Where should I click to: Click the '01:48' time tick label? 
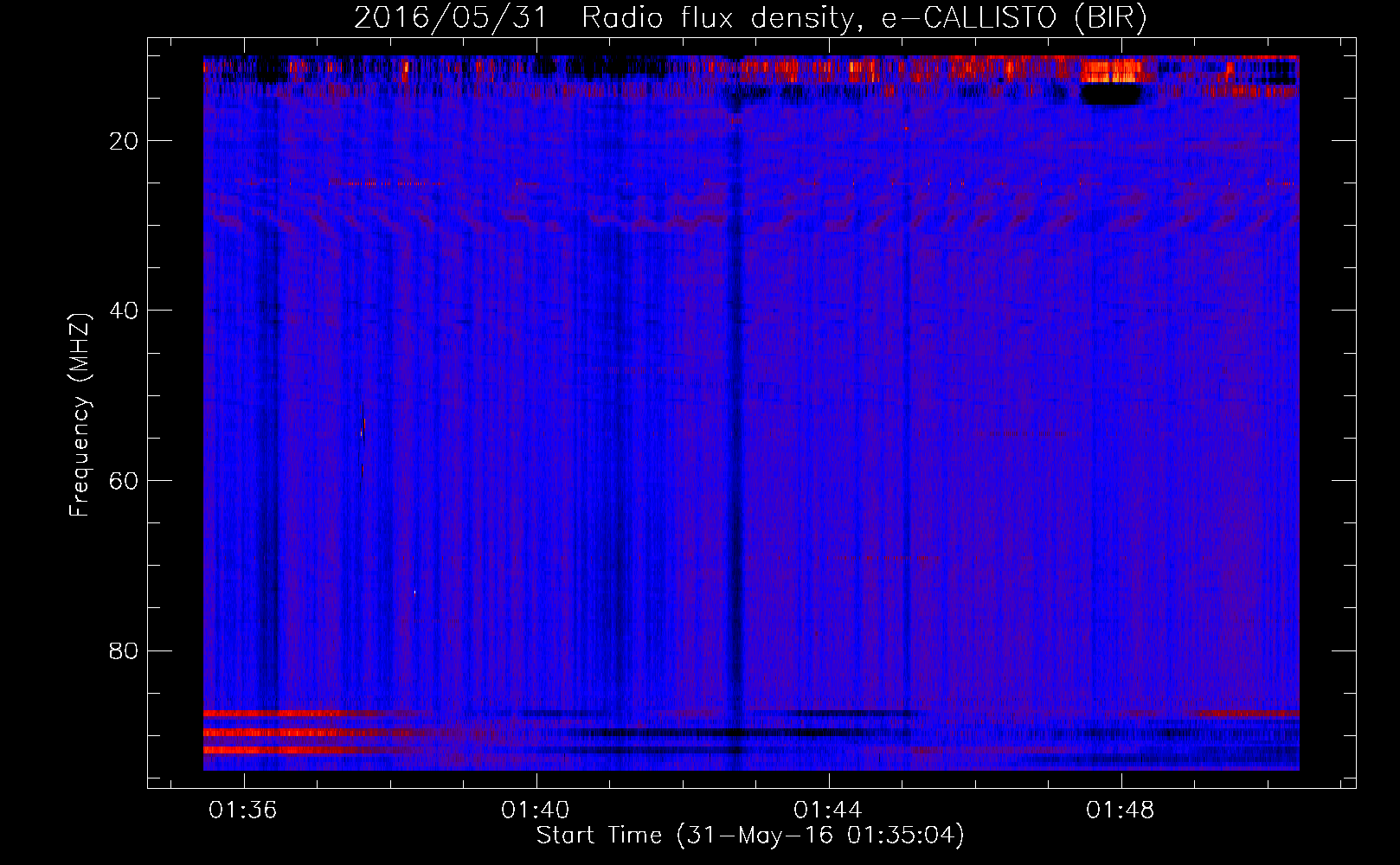(1121, 811)
